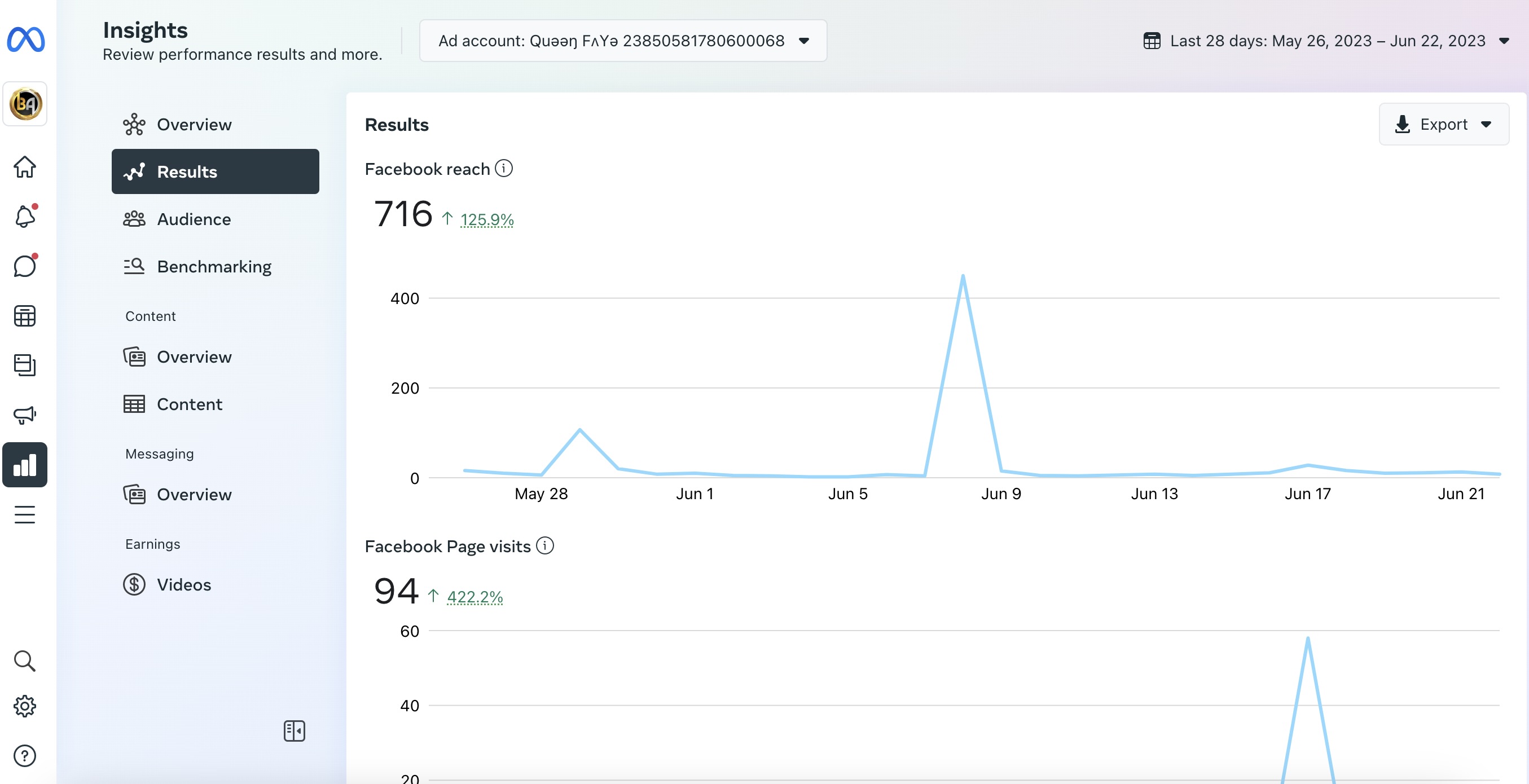1529x784 pixels.
Task: Click the Jun 1 axis label
Action: (x=695, y=494)
